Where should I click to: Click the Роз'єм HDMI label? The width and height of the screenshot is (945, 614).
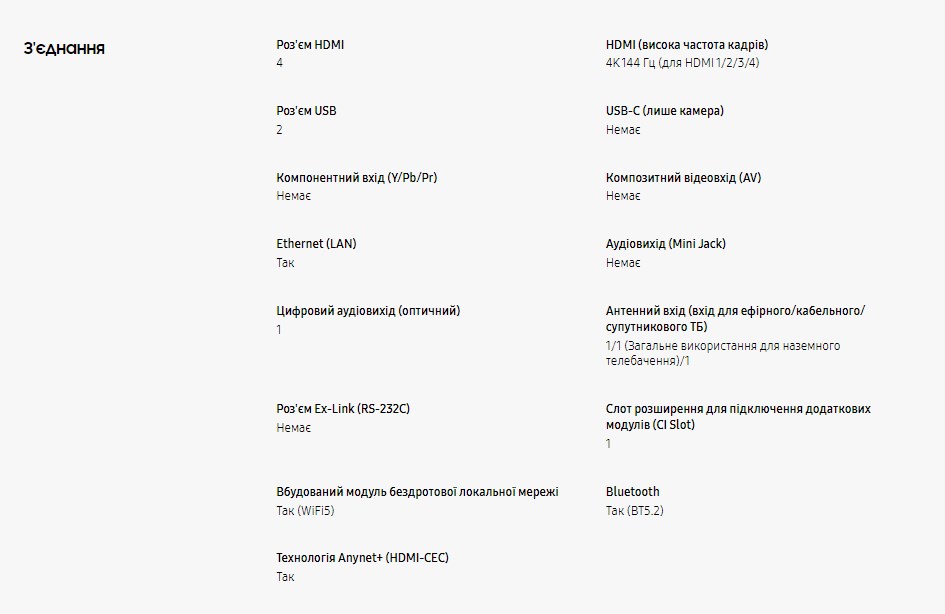(311, 45)
